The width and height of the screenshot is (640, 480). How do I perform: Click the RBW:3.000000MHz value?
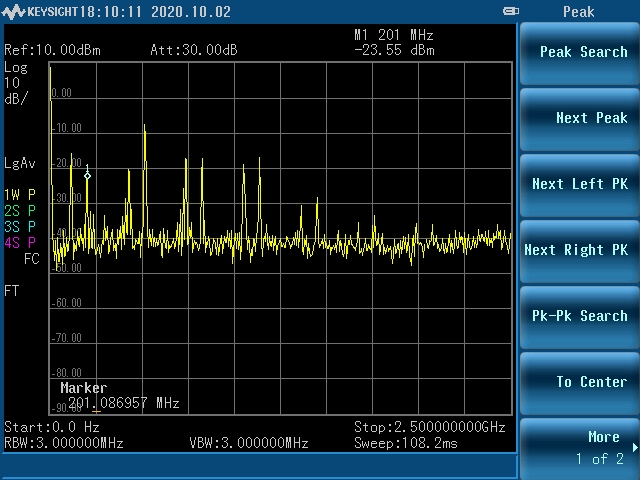(x=64, y=443)
